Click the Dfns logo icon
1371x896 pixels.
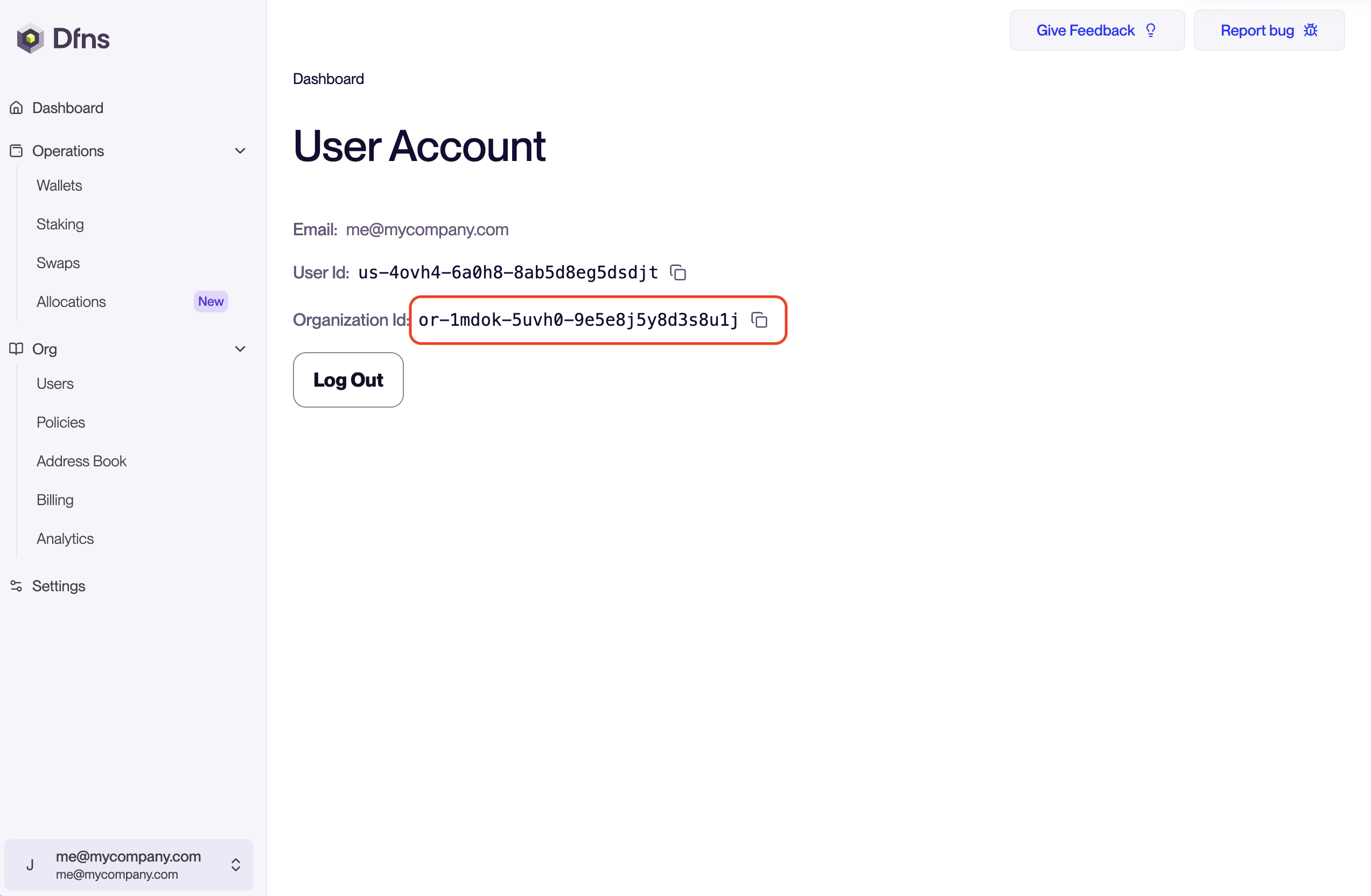(x=30, y=39)
